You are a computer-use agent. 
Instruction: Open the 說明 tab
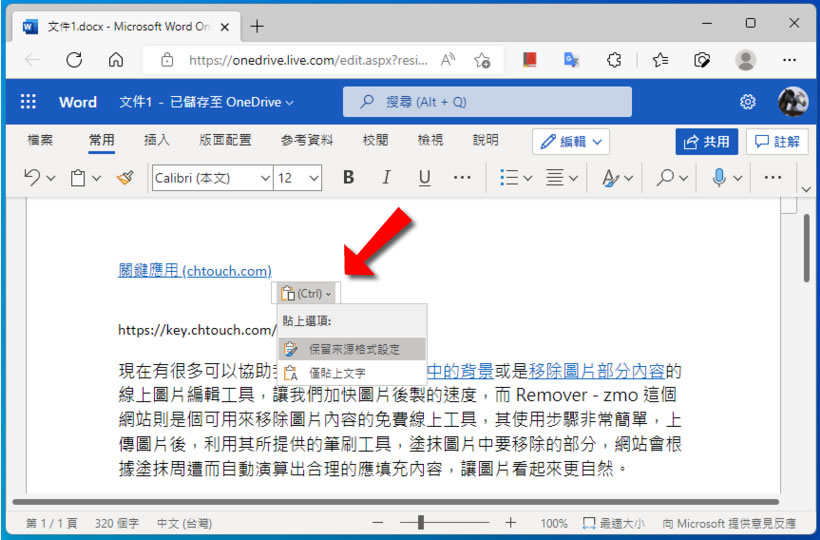pos(485,140)
